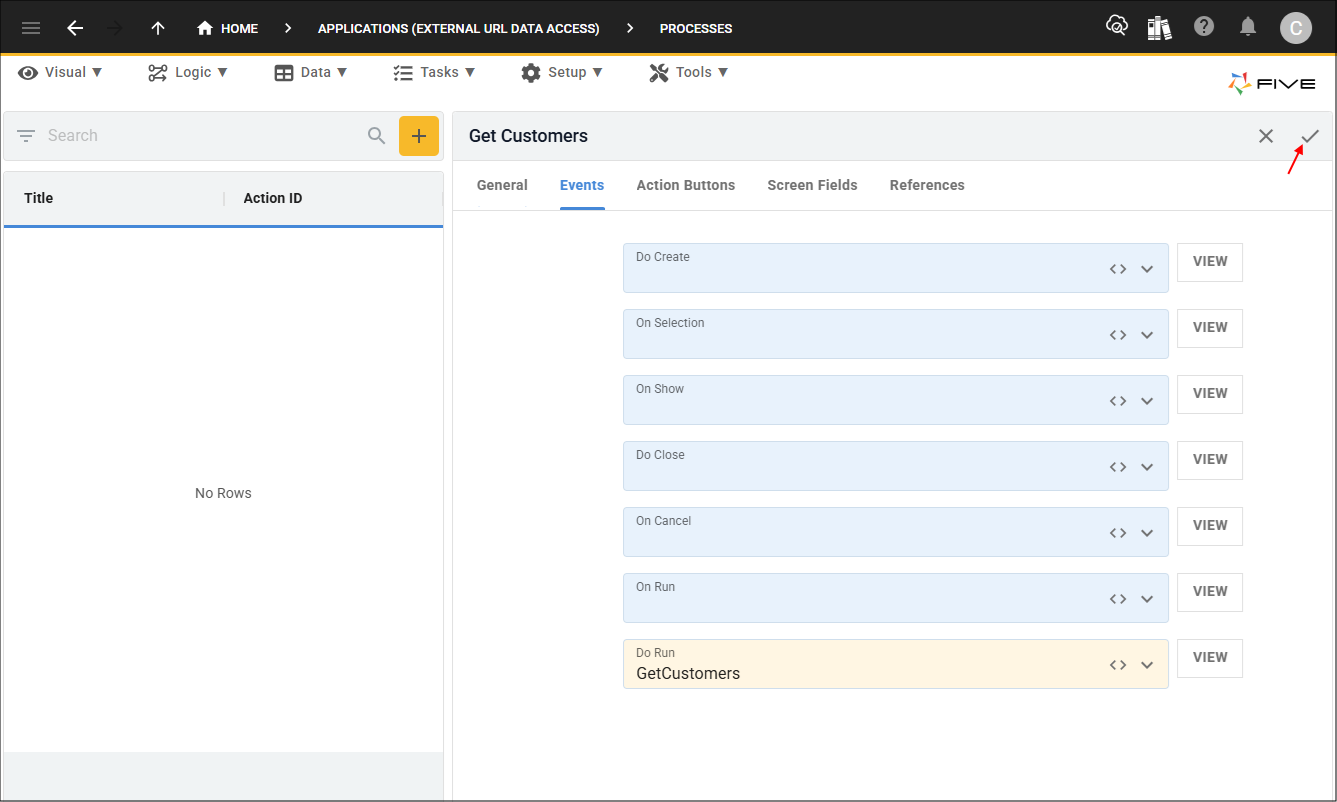Open the documentation books icon
This screenshot has height=802, width=1337.
coord(1159,28)
